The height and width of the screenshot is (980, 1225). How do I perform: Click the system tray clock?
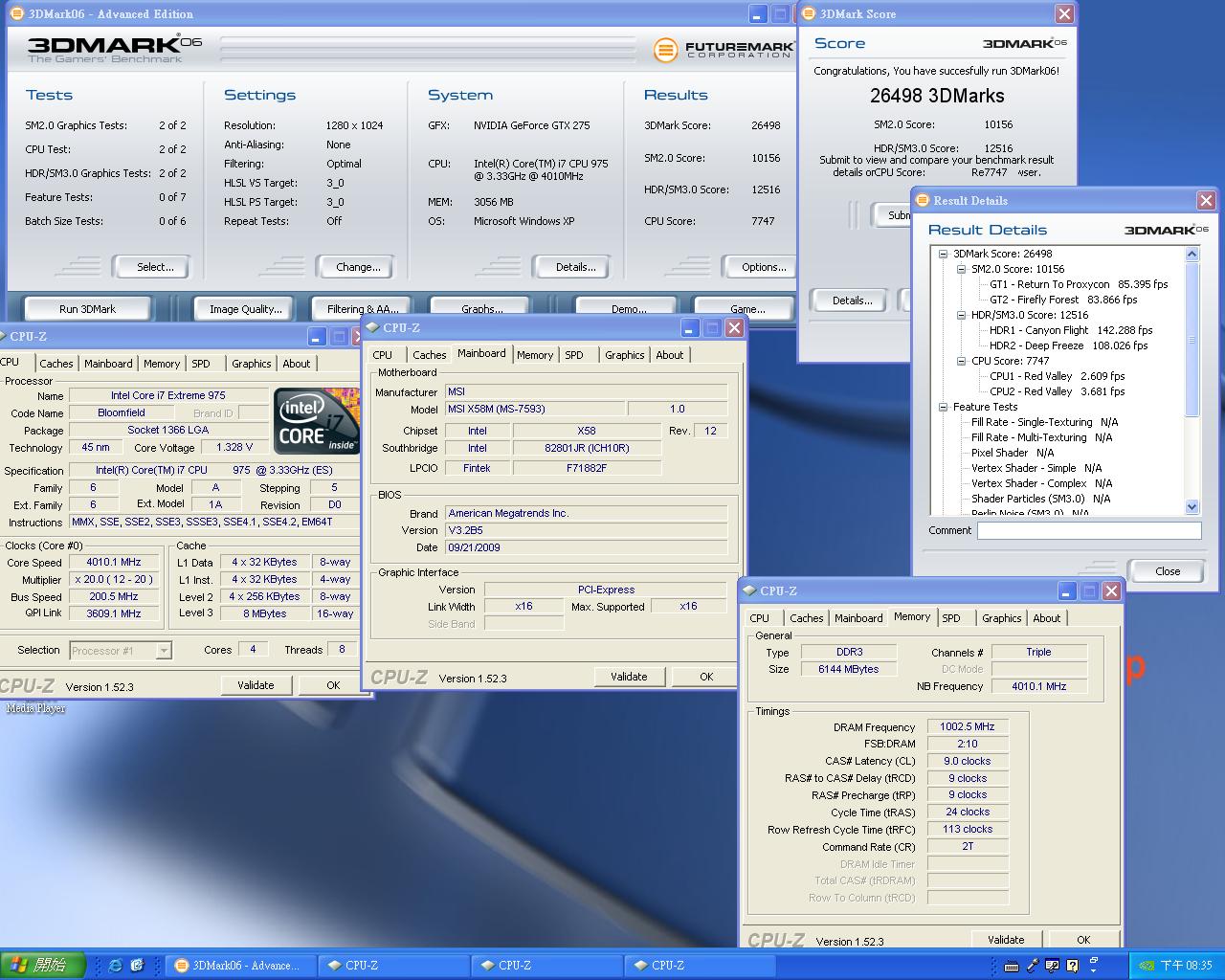click(1186, 966)
